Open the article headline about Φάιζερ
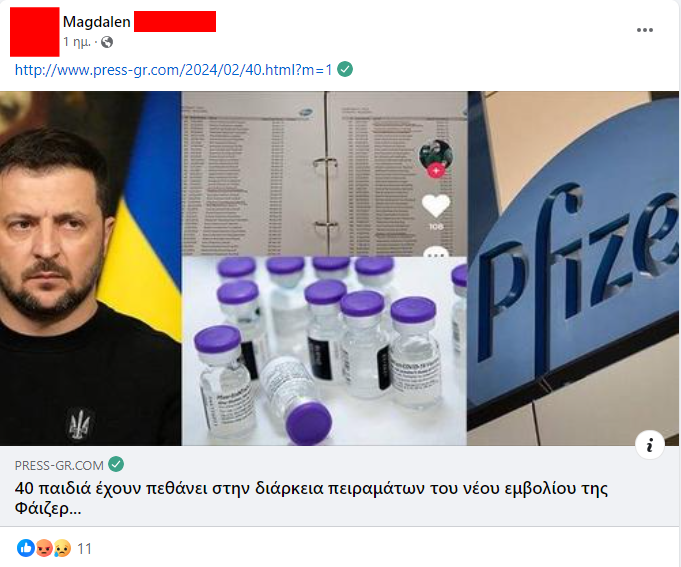Screen dimensions: 681x567 point(311,498)
